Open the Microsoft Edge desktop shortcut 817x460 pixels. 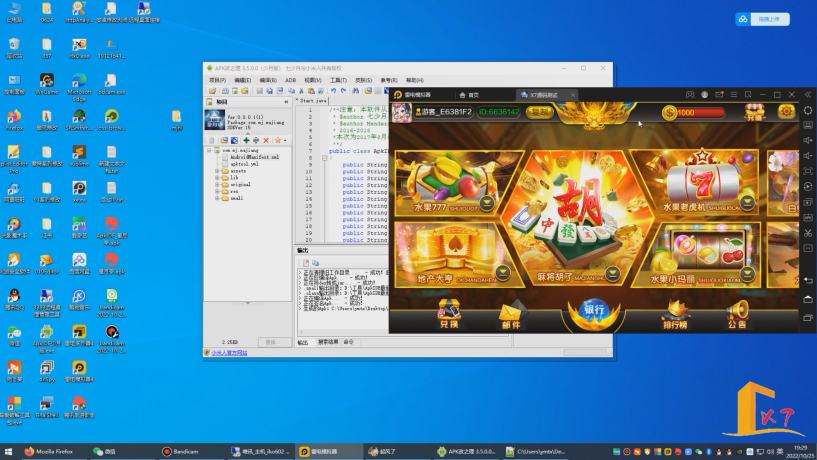pyautogui.click(x=79, y=88)
